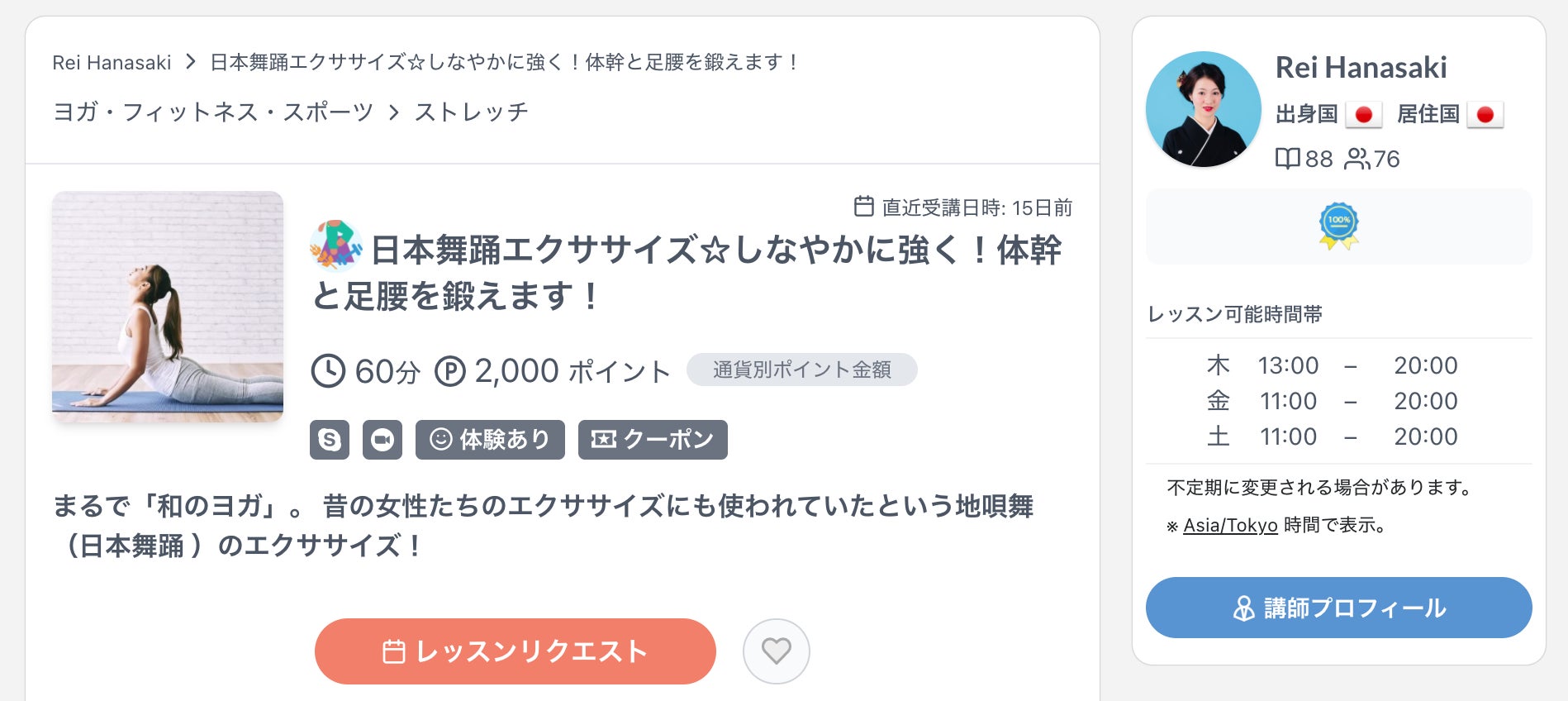Click the colorful category icon beside lesson title
This screenshot has width=1568, height=701.
[335, 246]
